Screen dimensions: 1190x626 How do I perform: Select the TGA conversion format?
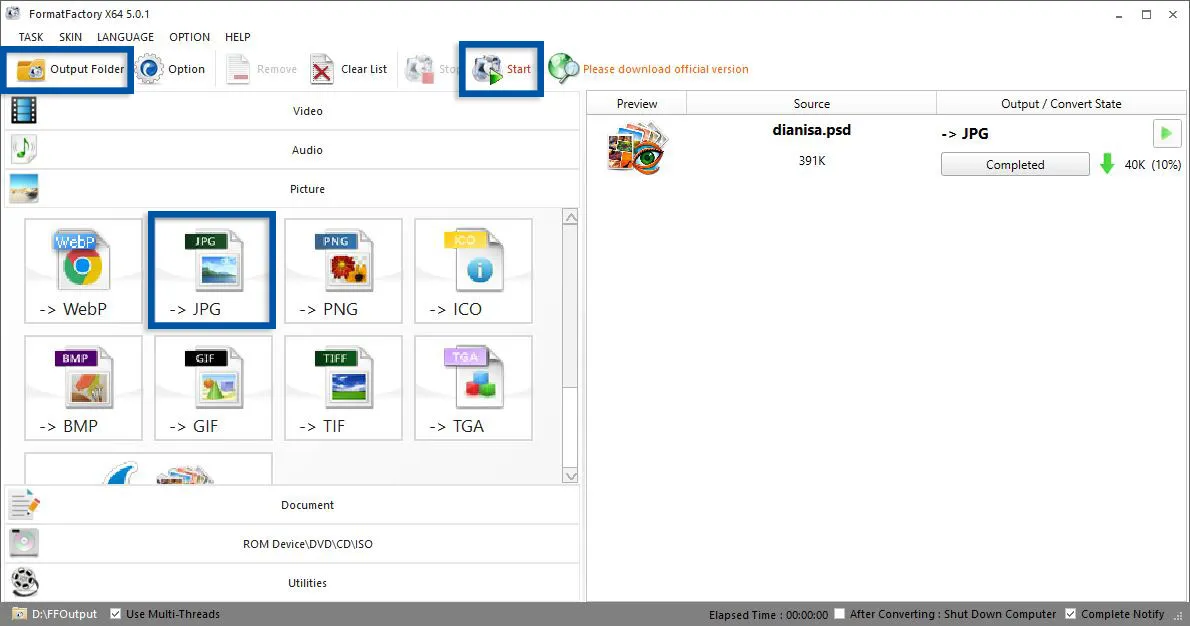coord(473,388)
